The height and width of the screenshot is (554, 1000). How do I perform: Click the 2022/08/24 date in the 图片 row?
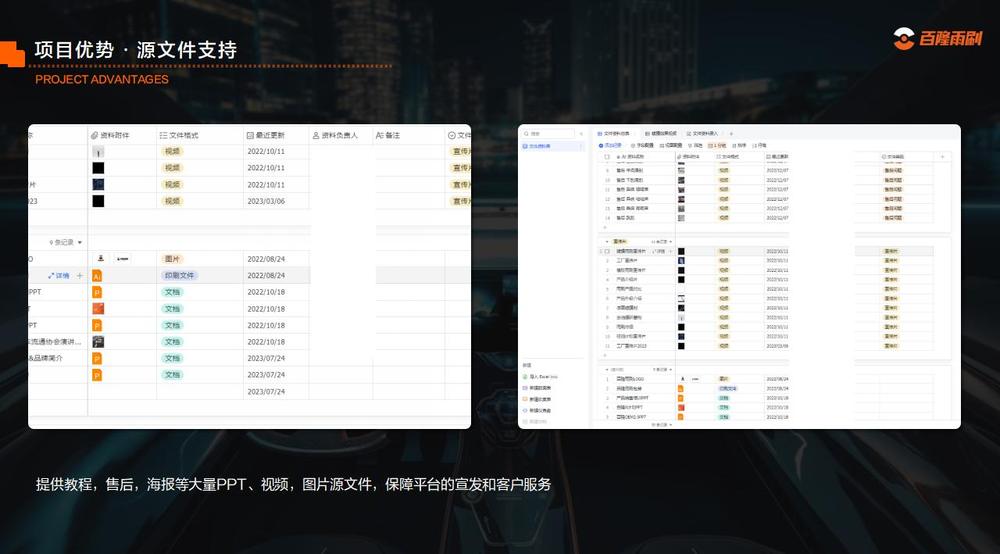click(x=266, y=259)
